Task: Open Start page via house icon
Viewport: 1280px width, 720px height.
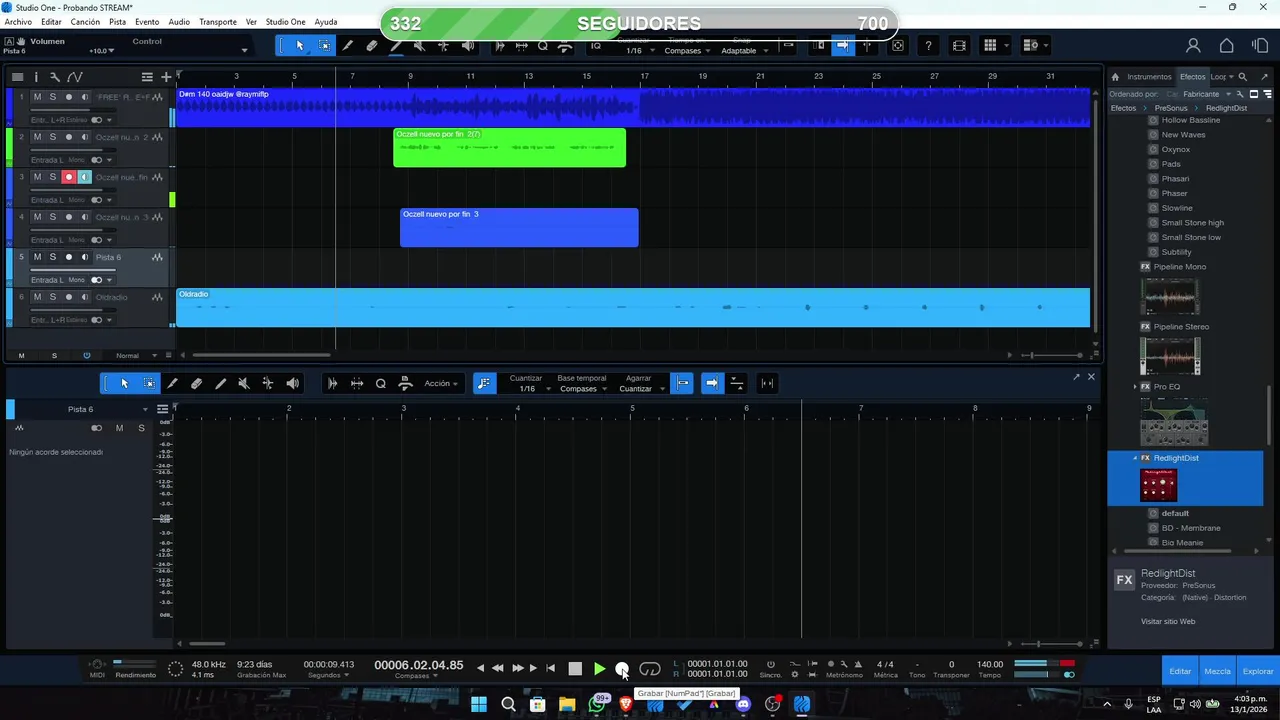Action: tap(1226, 46)
